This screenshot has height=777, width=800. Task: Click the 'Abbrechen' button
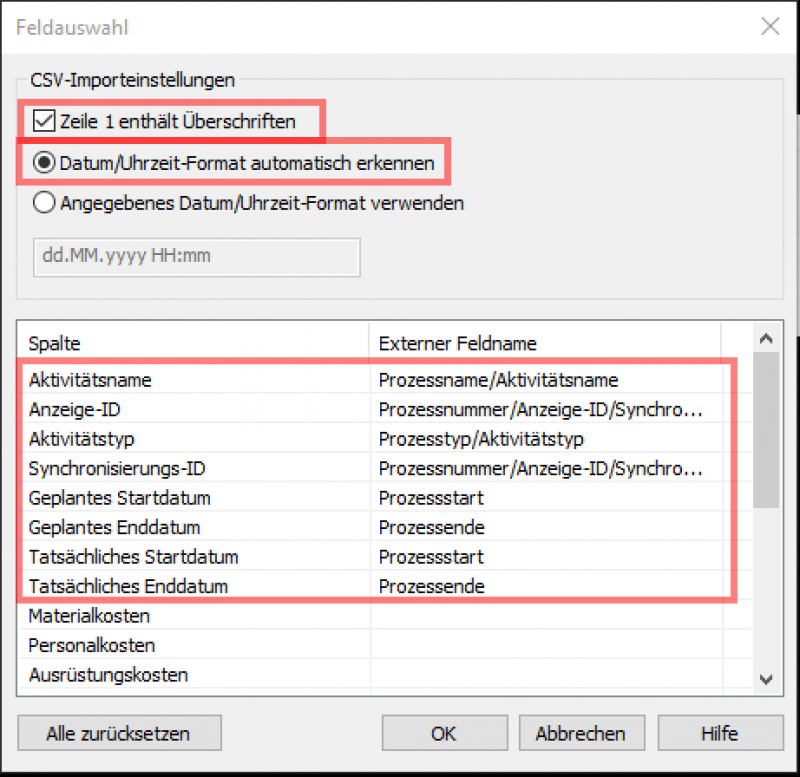pyautogui.click(x=580, y=734)
